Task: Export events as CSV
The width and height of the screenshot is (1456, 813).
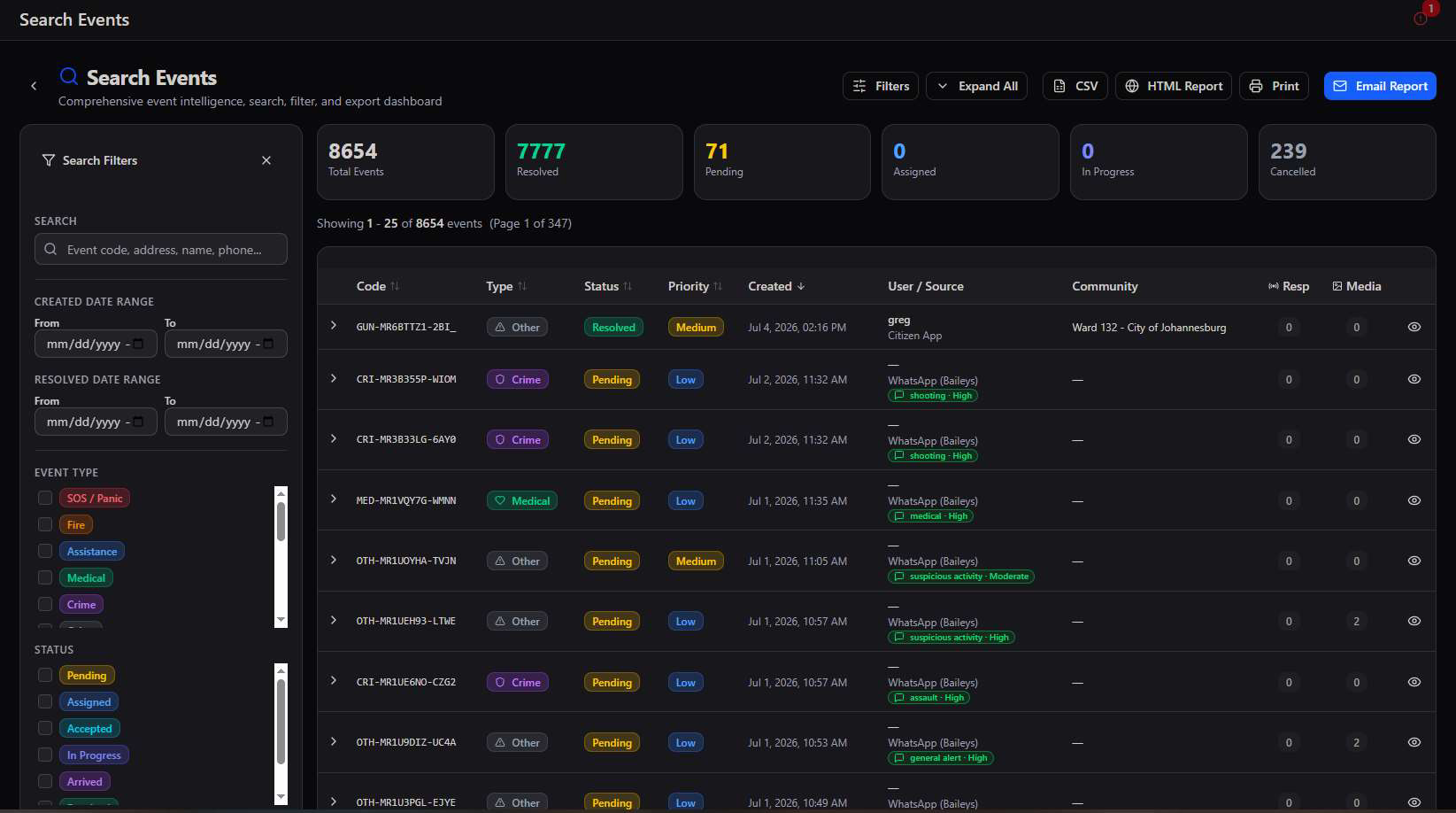Action: tap(1075, 86)
